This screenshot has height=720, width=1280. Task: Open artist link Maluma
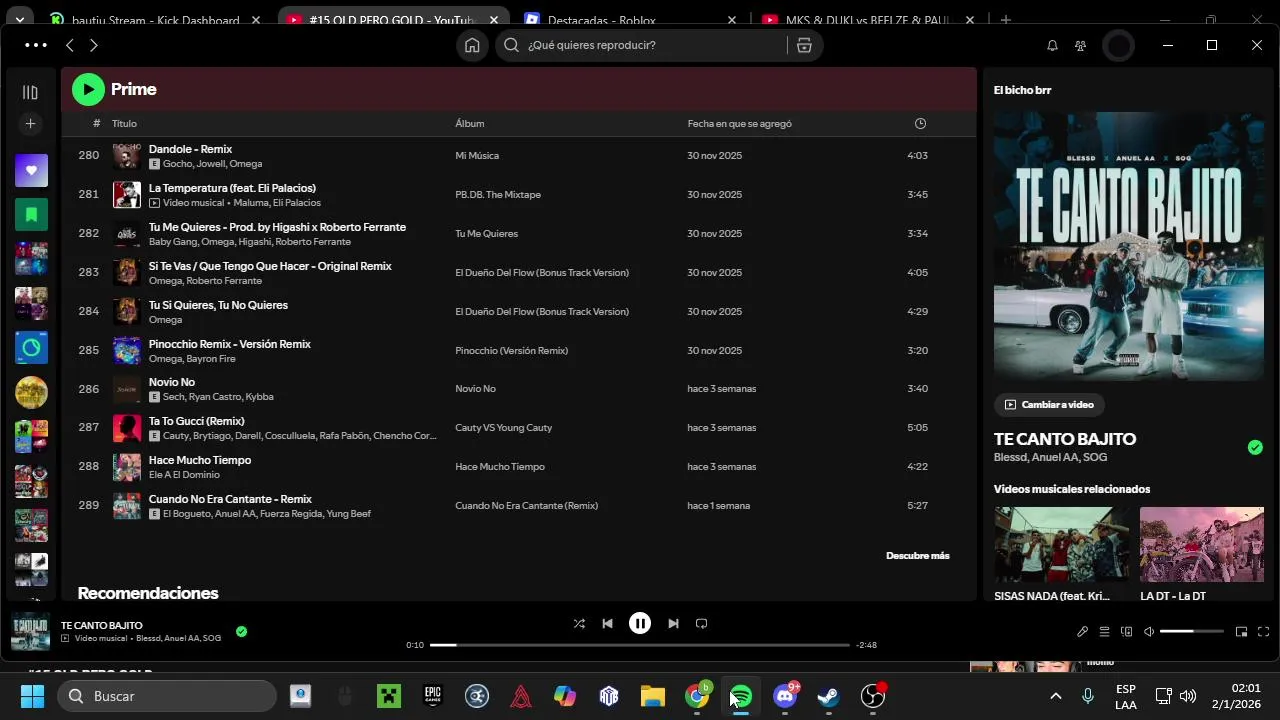point(252,203)
